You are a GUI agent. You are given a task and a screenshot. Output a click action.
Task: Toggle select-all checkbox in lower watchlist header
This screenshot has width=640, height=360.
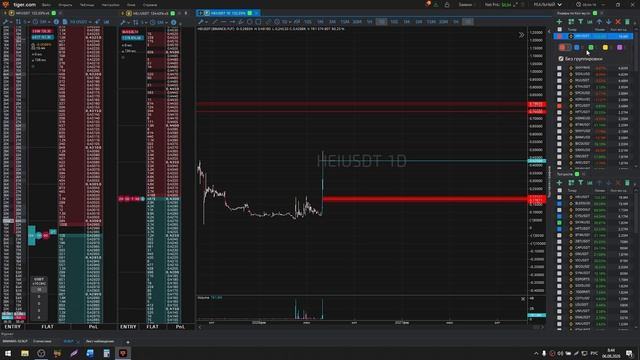559,190
